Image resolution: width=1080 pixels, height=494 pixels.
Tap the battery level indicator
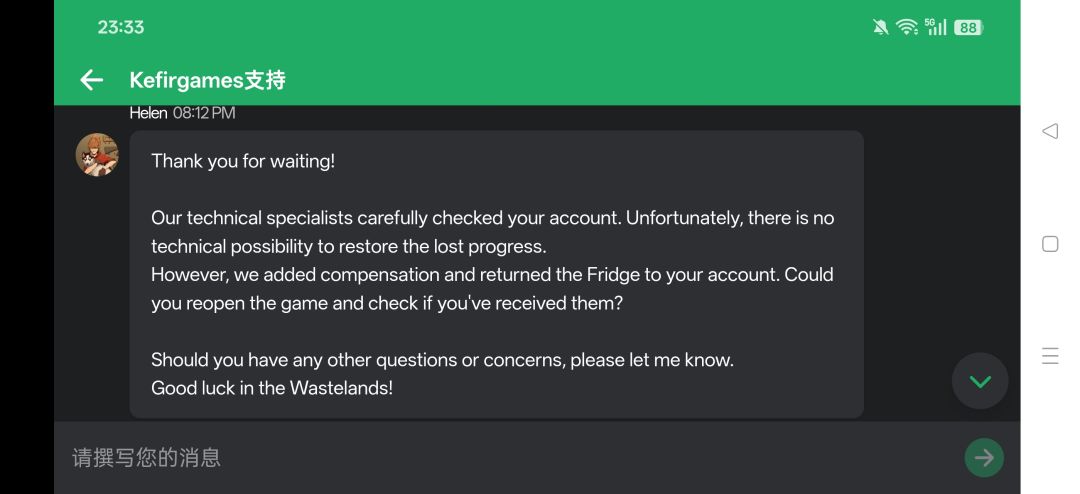click(968, 28)
